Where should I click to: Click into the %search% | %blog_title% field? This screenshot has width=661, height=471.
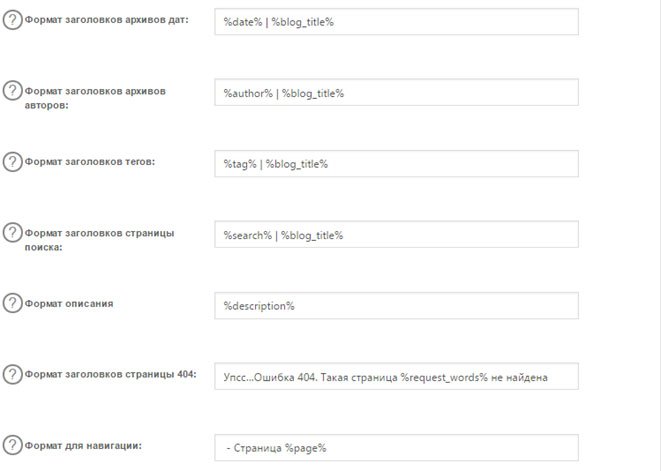tap(396, 235)
